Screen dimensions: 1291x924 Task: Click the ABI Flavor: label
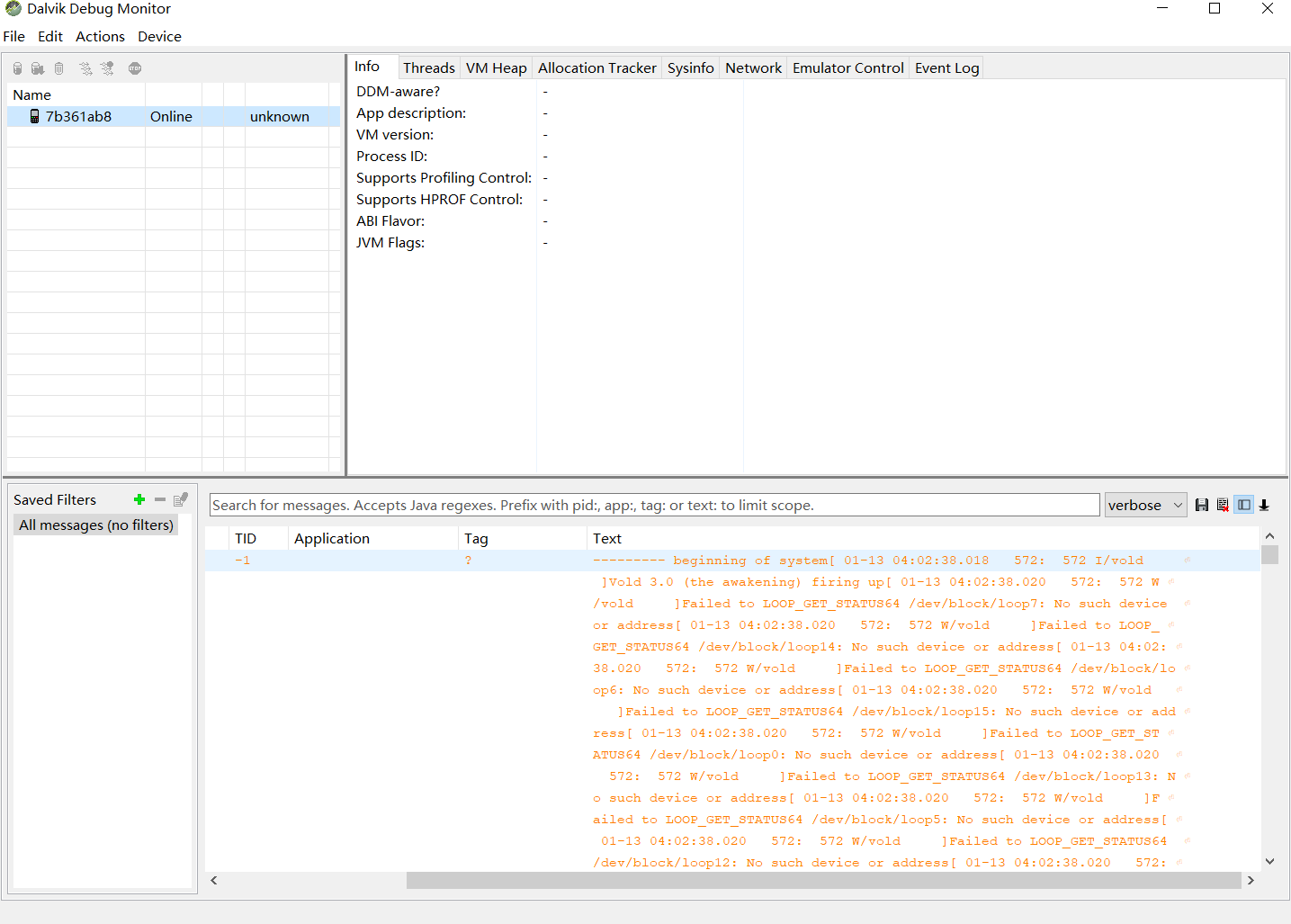tap(390, 220)
